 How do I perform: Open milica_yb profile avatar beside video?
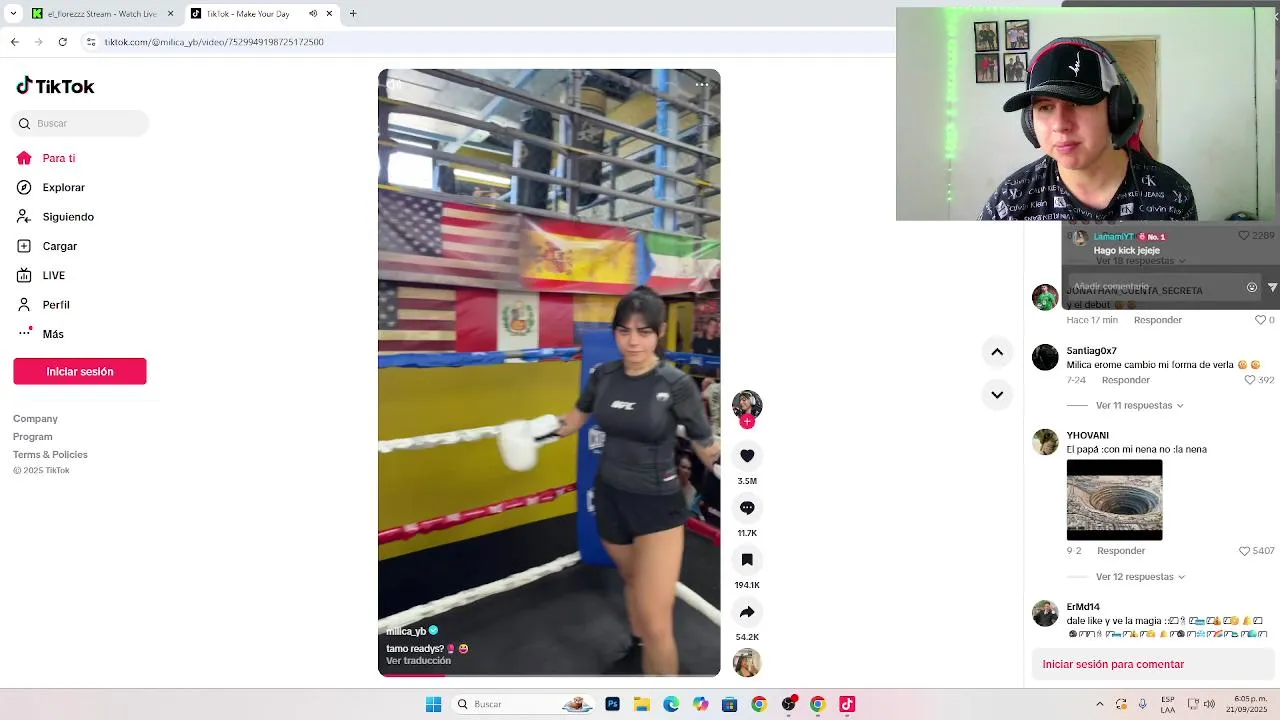coord(747,405)
